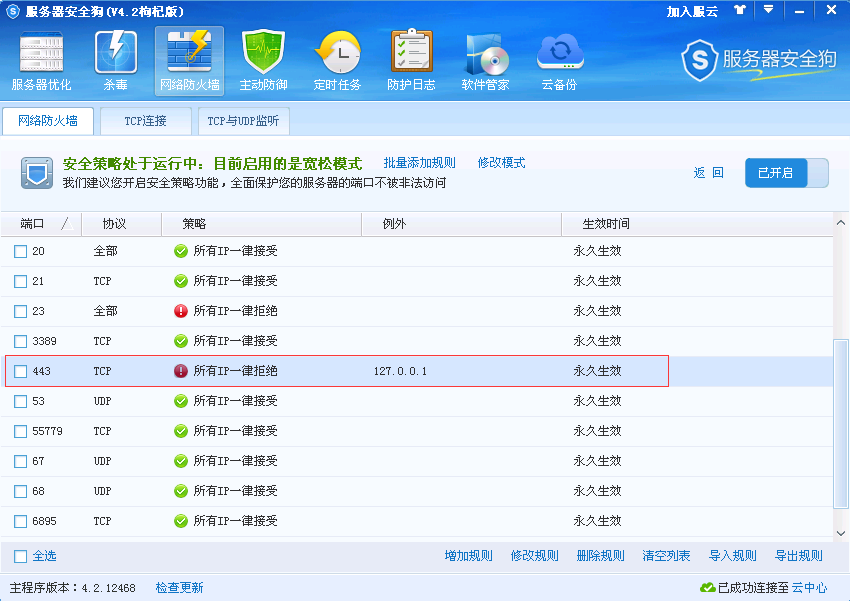Tick the checkbox for port 3389
The width and height of the screenshot is (850, 601).
[x=21, y=341]
